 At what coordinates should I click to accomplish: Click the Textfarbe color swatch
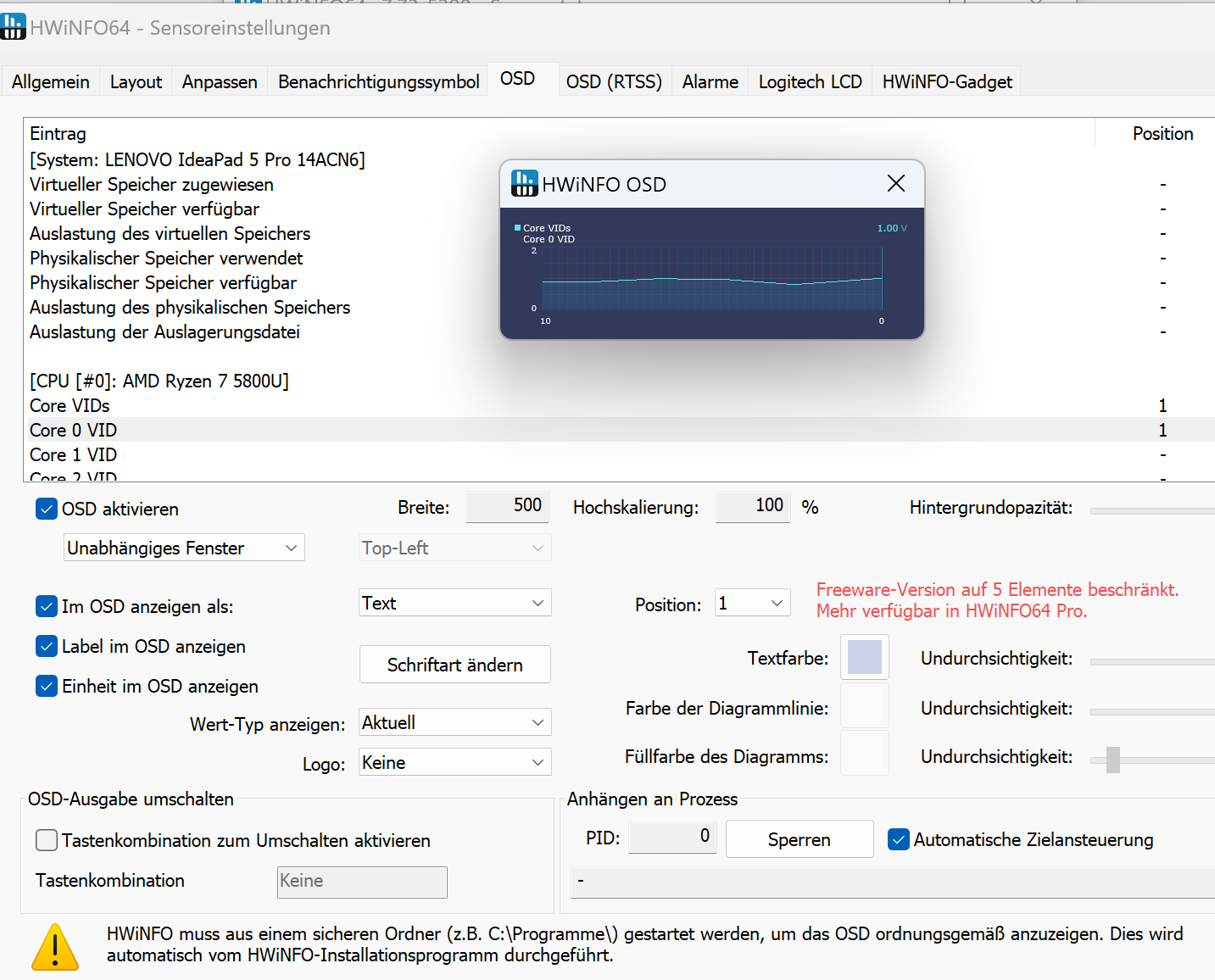(x=865, y=657)
